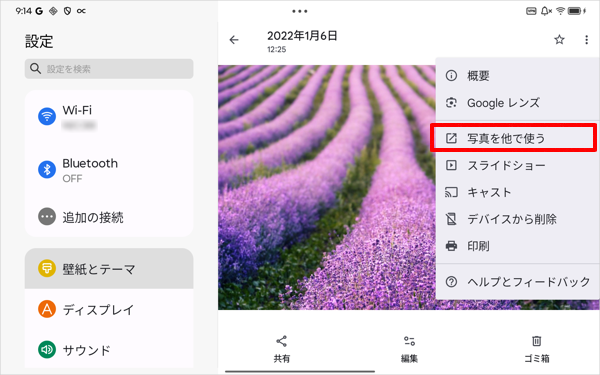The height and width of the screenshot is (375, 600).
Task: Click the Bluetooth OFF status text
Action: [72, 179]
